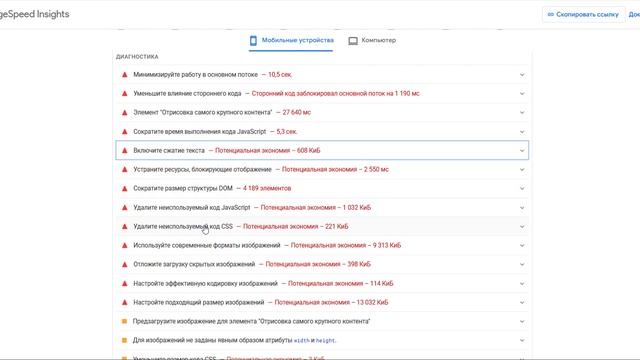Click the desktop computer monitor icon
The image size is (640, 360).
click(x=353, y=41)
